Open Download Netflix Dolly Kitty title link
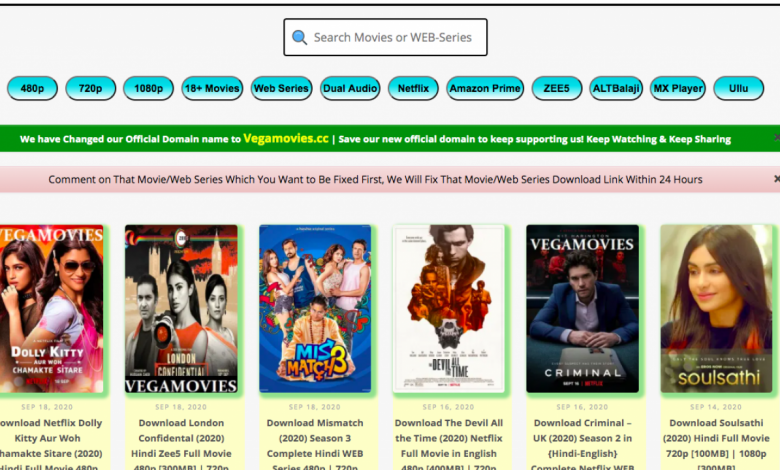Image resolution: width=780 pixels, height=470 pixels. click(50, 445)
